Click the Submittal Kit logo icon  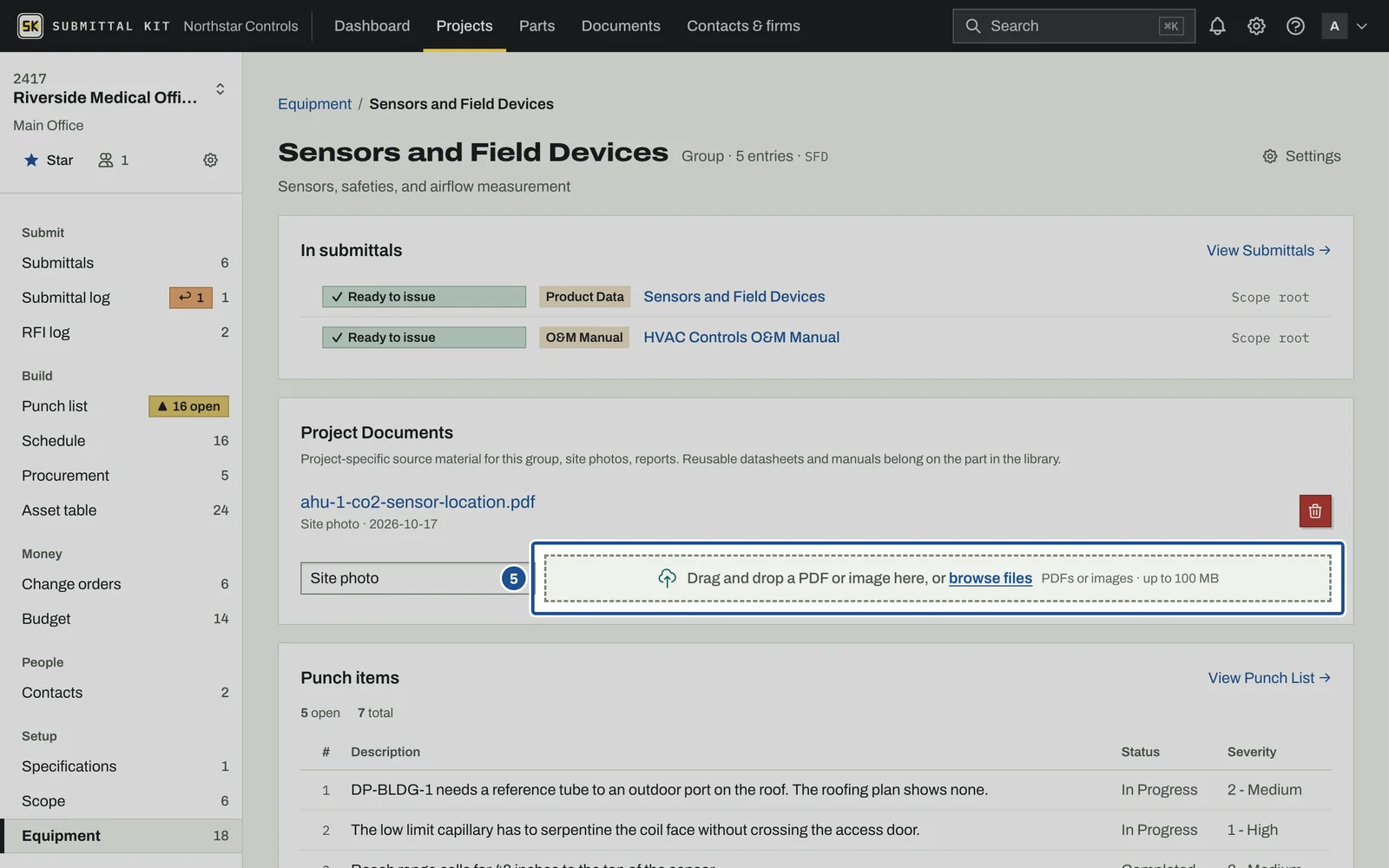coord(30,26)
